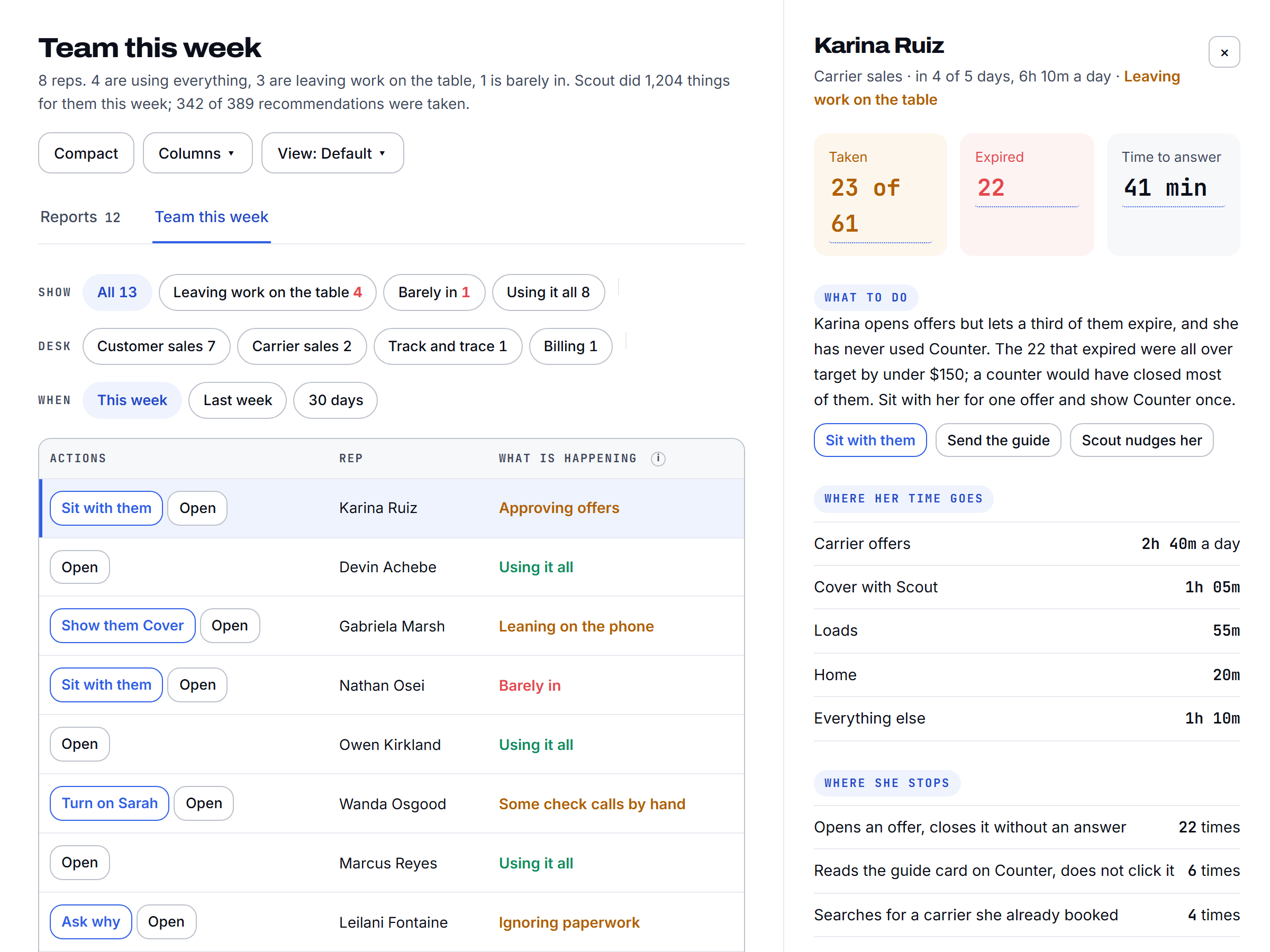Image resolution: width=1270 pixels, height=952 pixels.
Task: Click Ask why for Leilani Fontaine
Action: pyautogui.click(x=90, y=921)
